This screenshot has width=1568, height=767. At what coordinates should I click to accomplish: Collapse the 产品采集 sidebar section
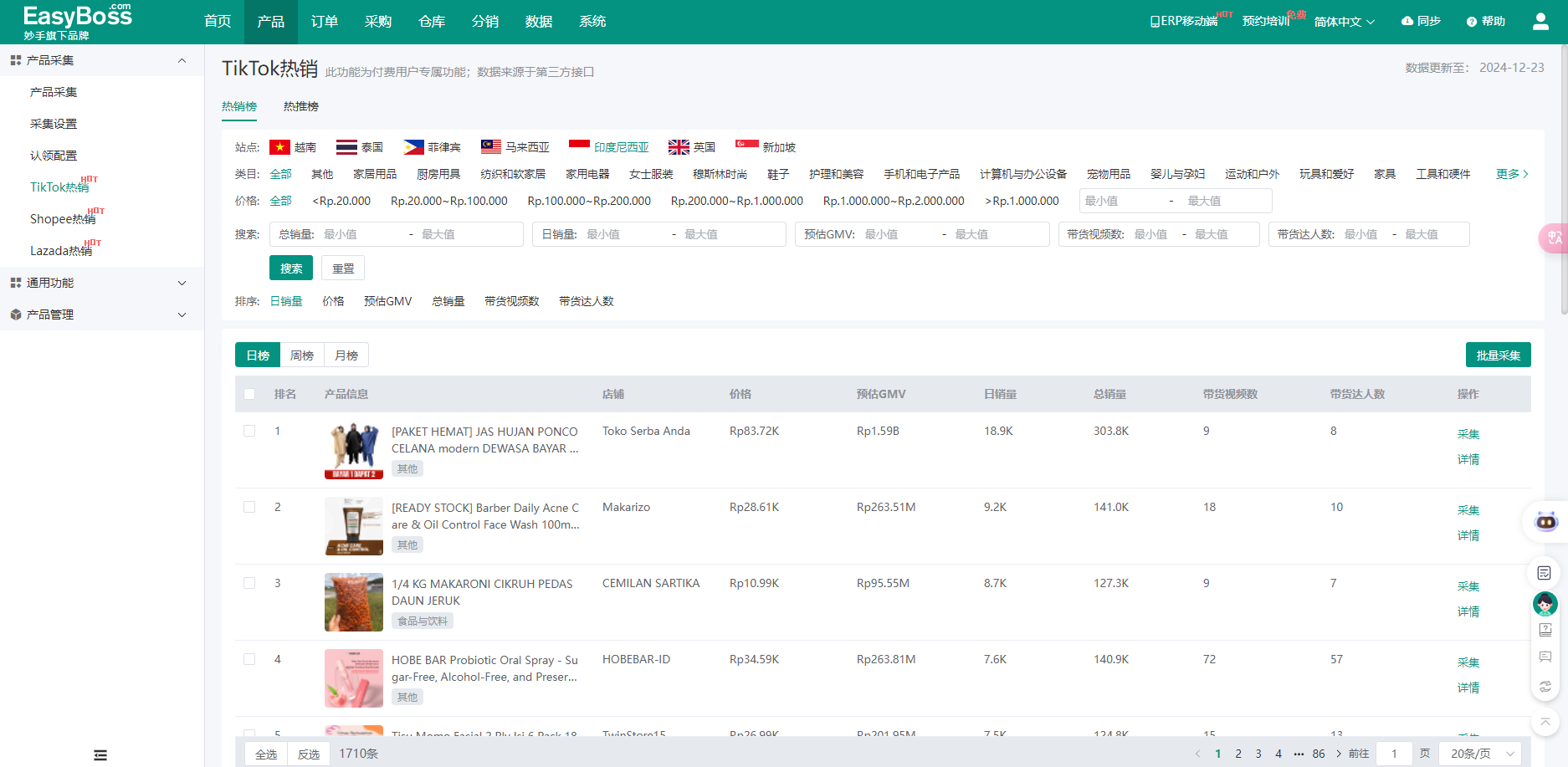click(x=102, y=60)
